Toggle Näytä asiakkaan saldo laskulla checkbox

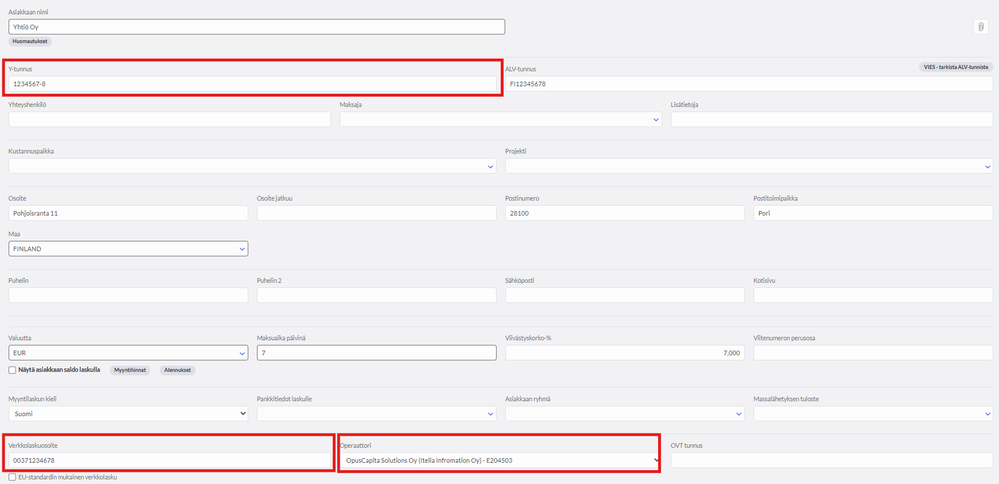(x=13, y=369)
